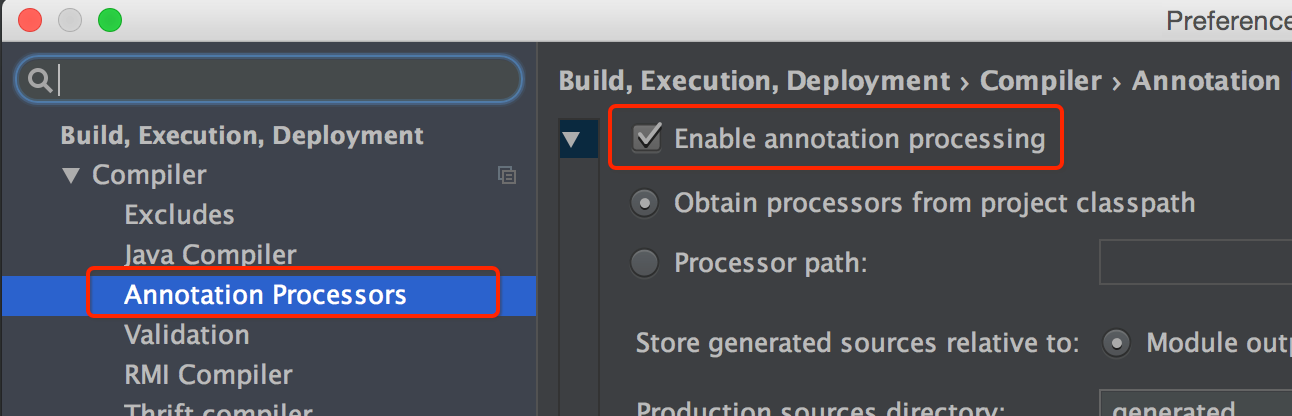Viewport: 1292px width, 416px height.
Task: Open the Excludes settings page
Action: pyautogui.click(x=179, y=215)
